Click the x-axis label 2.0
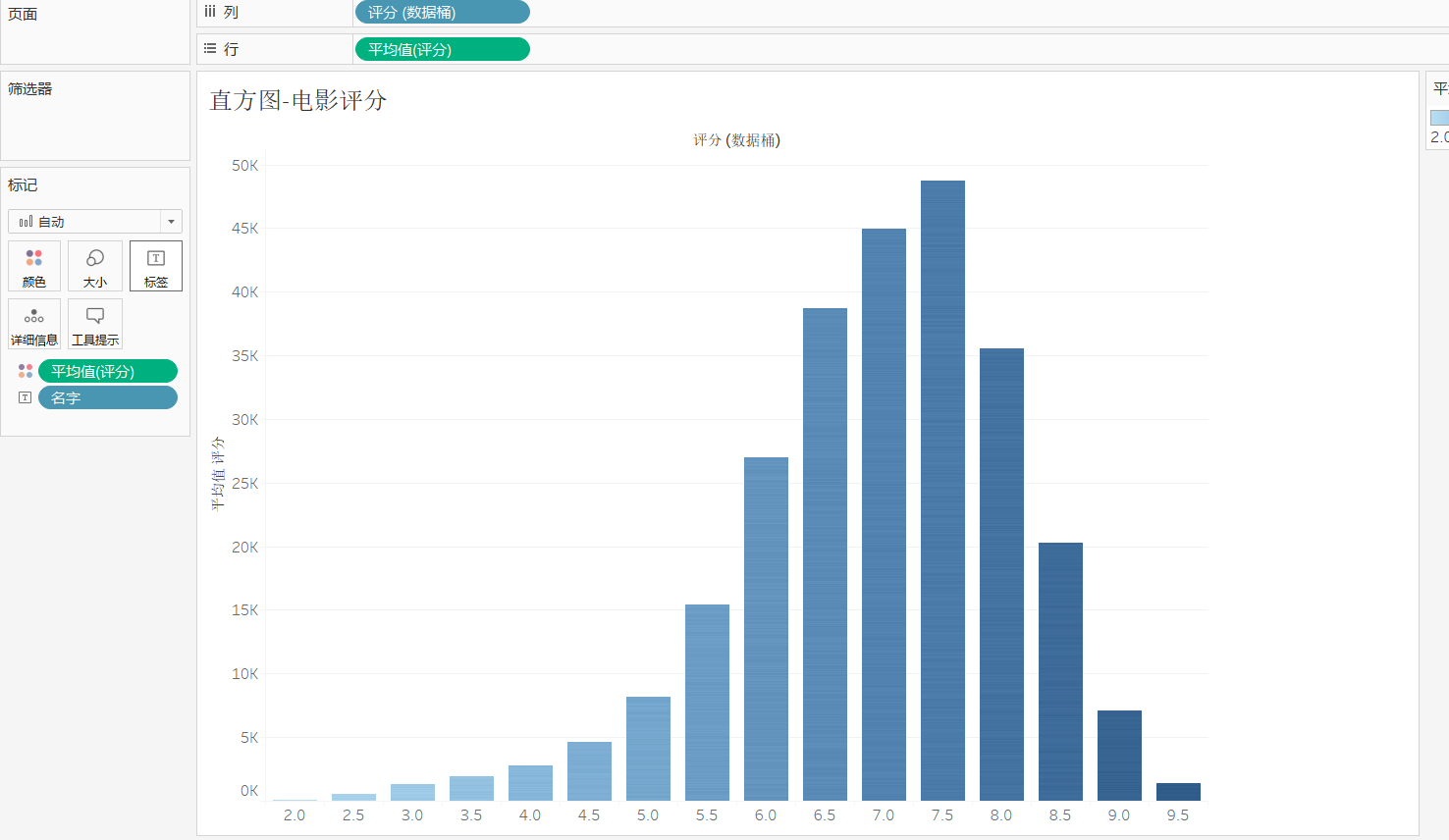 click(295, 815)
